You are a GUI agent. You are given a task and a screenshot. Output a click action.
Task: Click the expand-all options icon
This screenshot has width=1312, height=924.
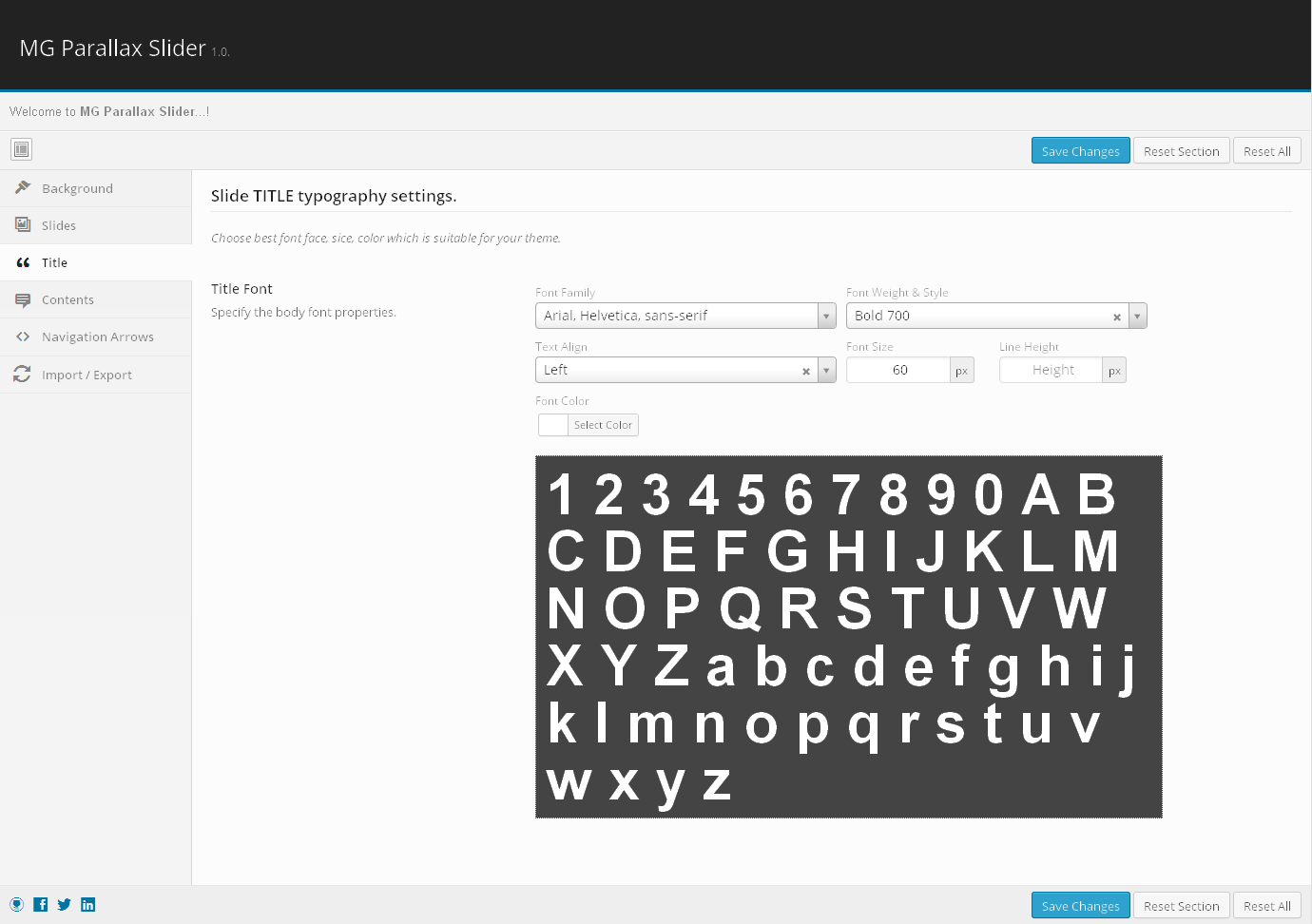pos(21,149)
